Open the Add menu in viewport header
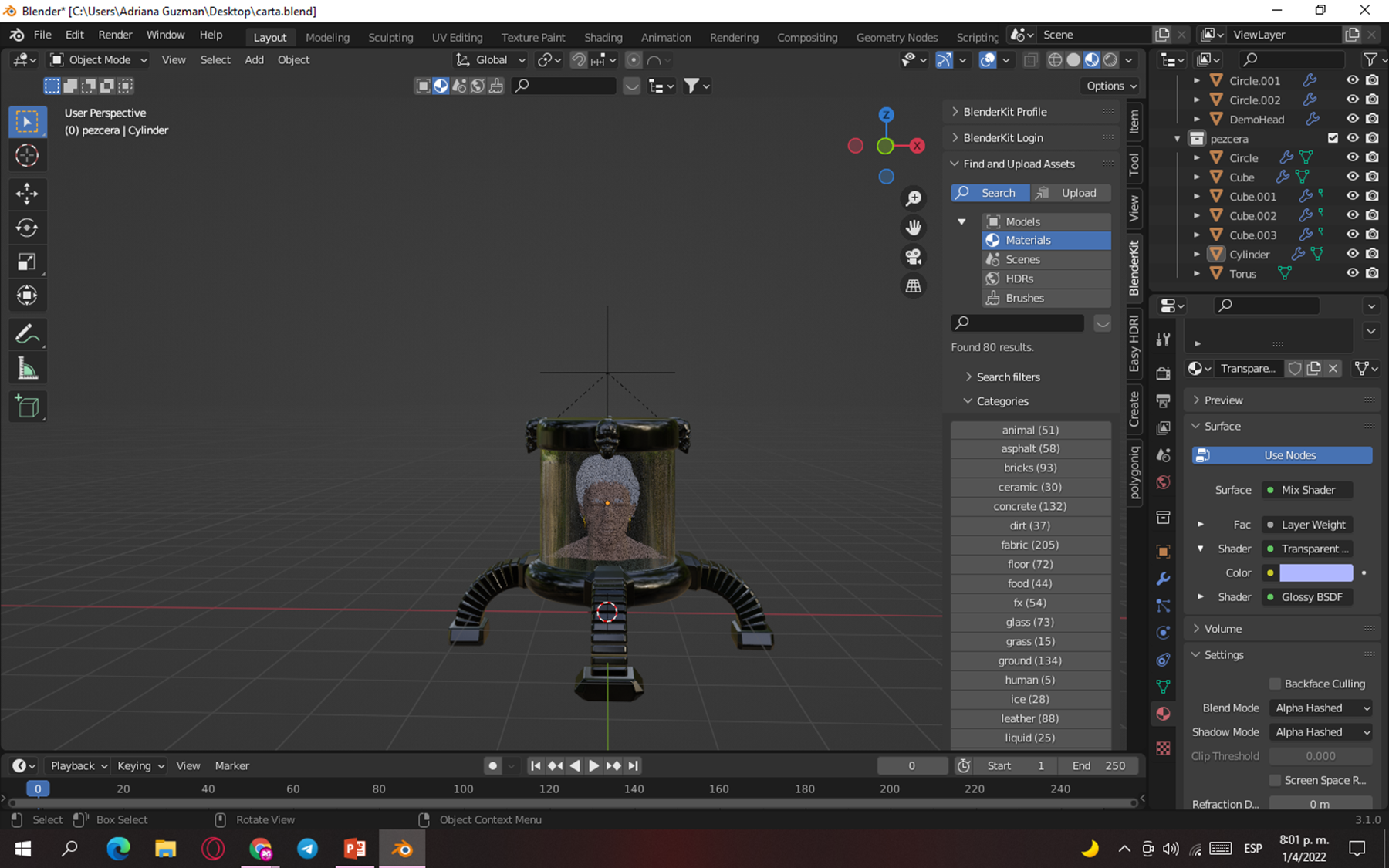Viewport: 1389px width, 868px height. (x=254, y=60)
